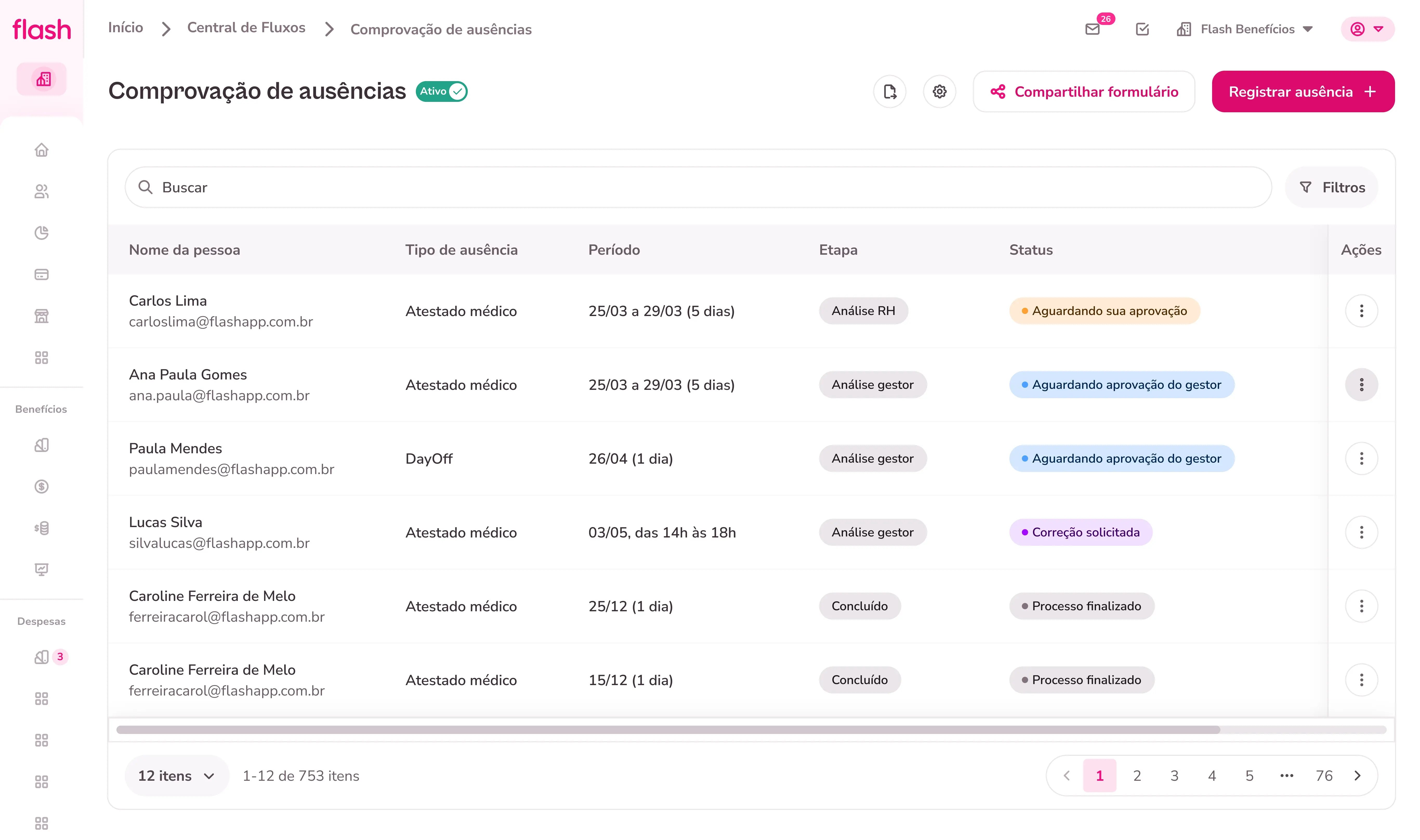This screenshot has width=1420, height=840.
Task: Click the name Lucas Silva
Action: [x=165, y=522]
